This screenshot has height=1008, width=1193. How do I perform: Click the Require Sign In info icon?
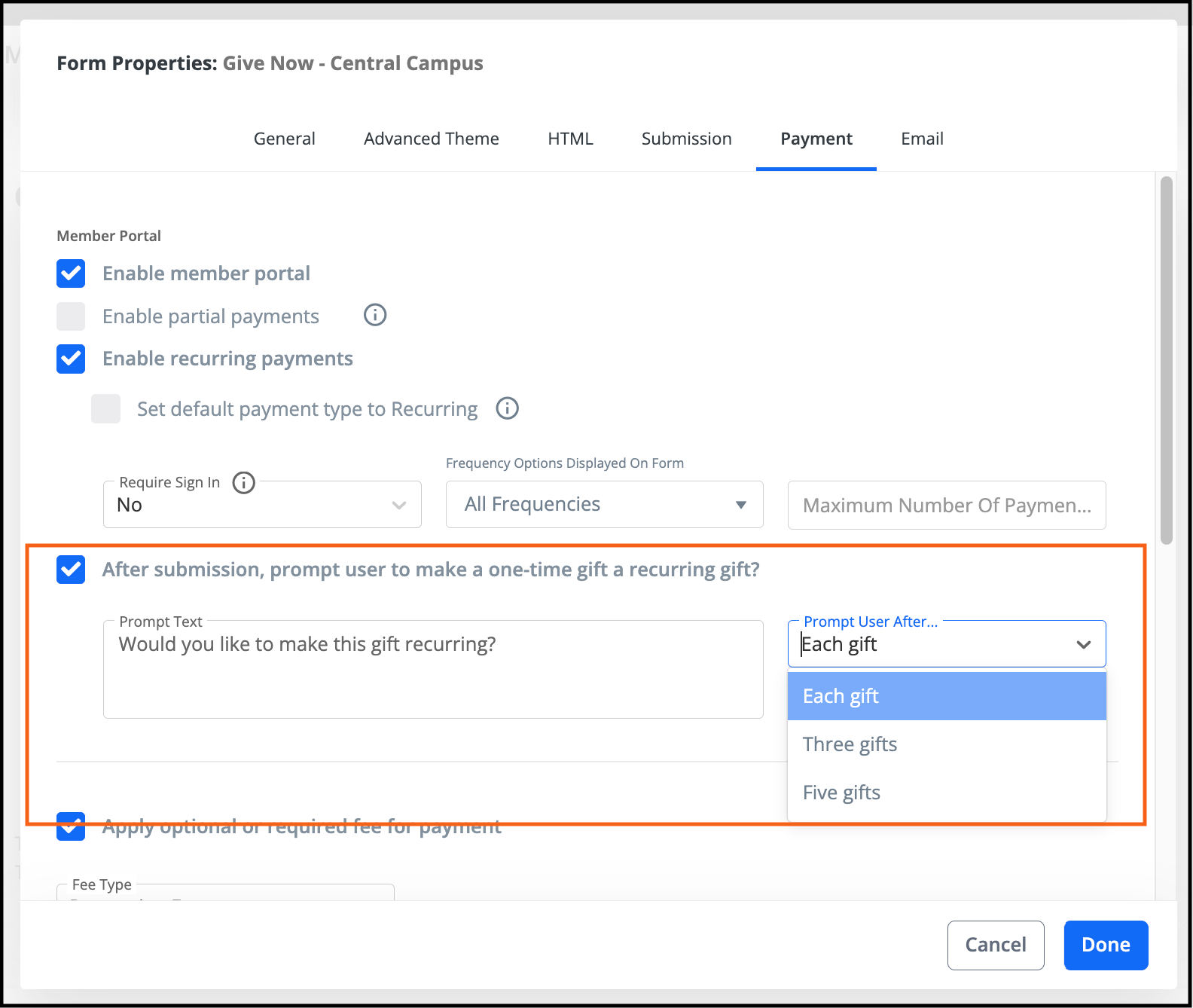coord(243,482)
